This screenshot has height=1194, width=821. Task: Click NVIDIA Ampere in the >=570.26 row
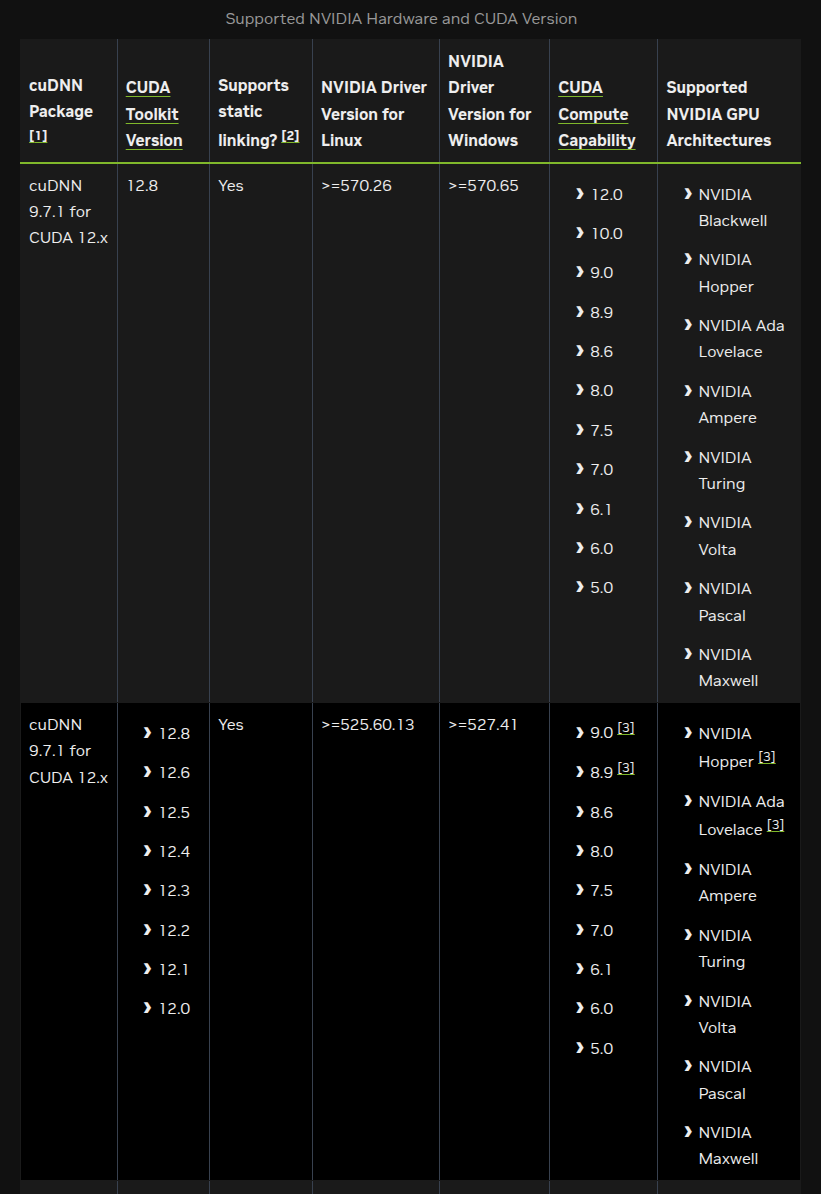pyautogui.click(x=727, y=404)
